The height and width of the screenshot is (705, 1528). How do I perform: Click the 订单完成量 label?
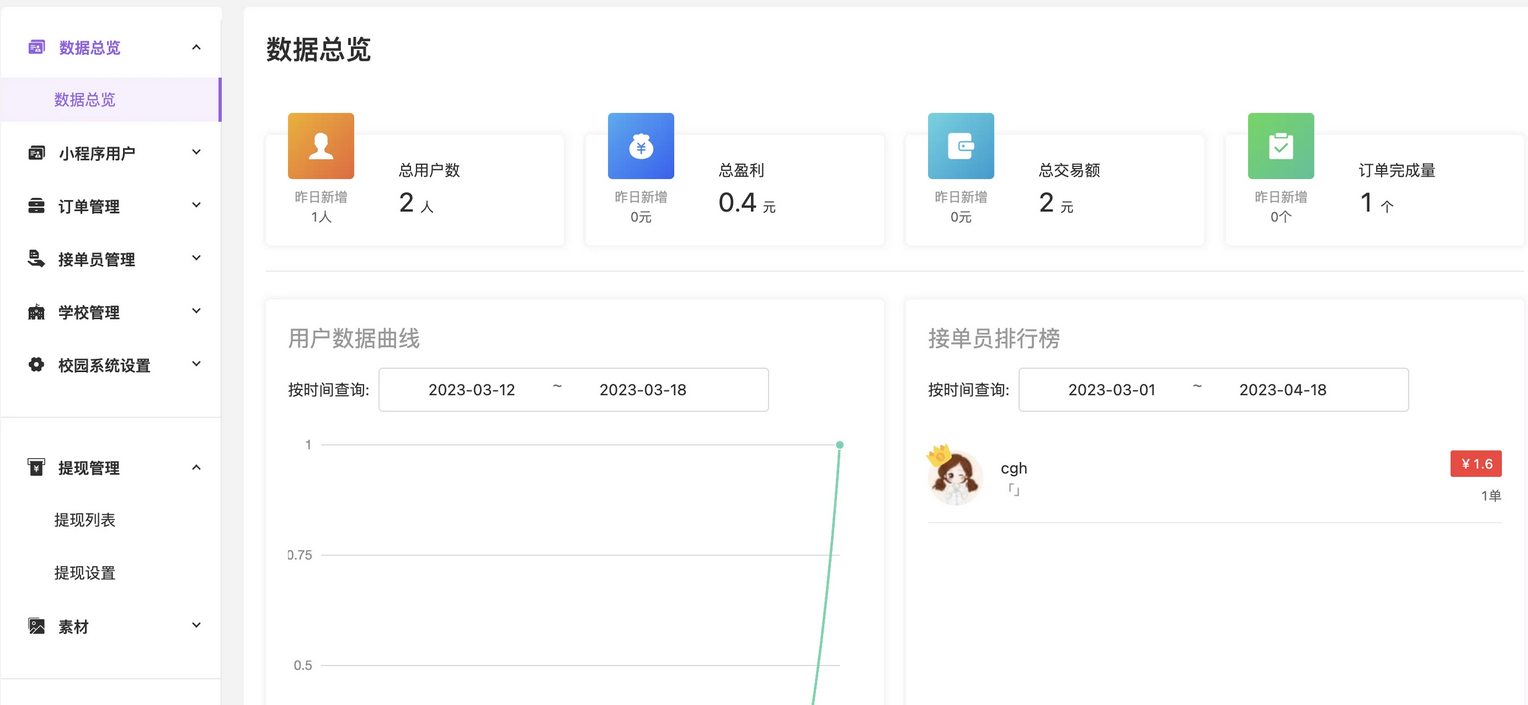coord(1397,170)
